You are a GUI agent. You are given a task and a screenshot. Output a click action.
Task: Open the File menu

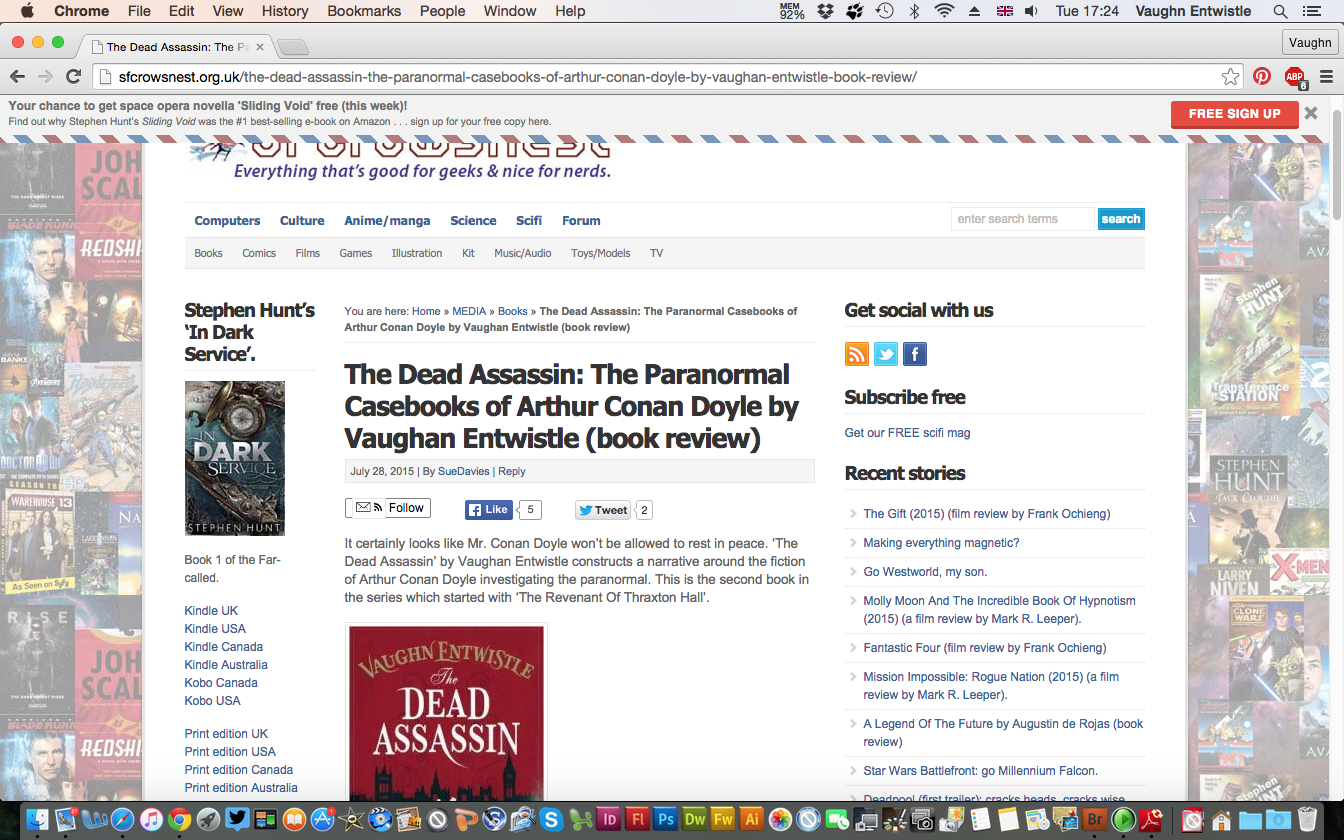pyautogui.click(x=139, y=11)
